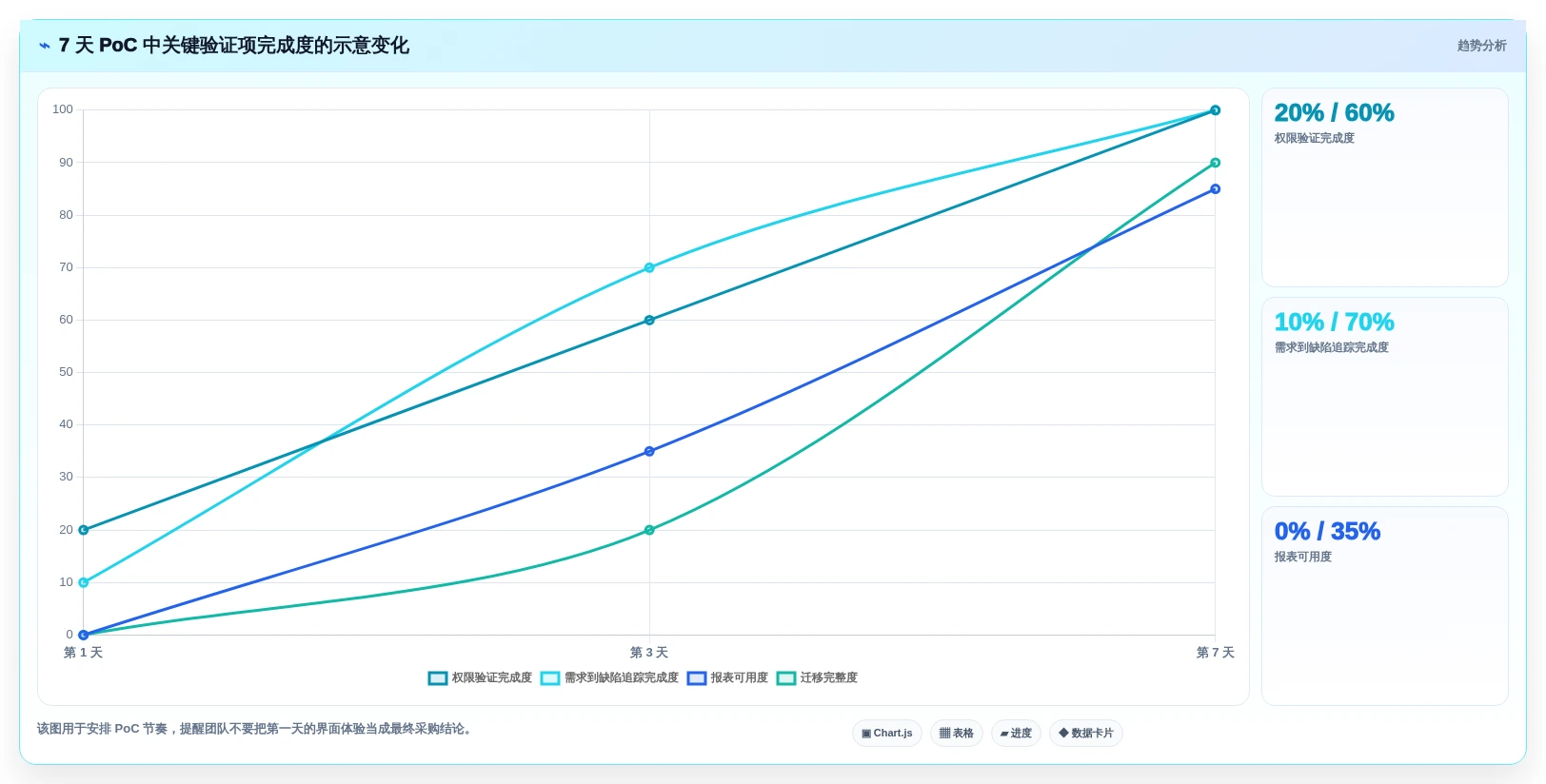Click the 进度 tag

coord(1016,734)
